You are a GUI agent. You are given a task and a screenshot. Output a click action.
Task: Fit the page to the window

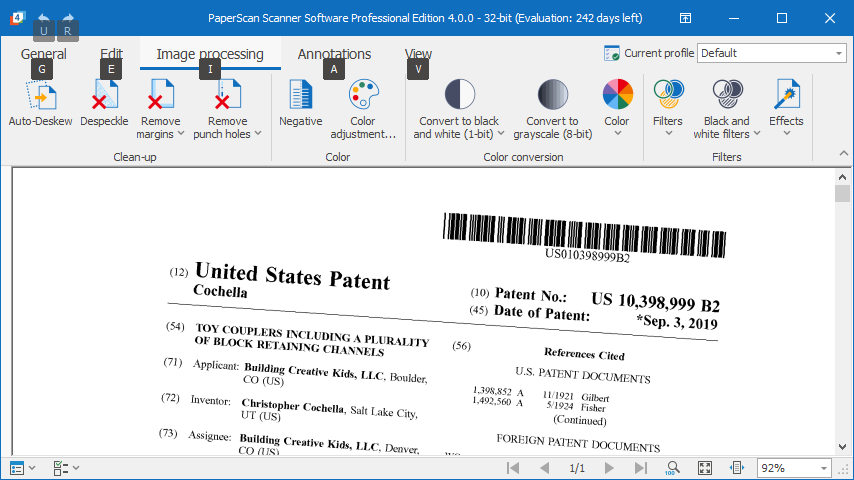705,468
